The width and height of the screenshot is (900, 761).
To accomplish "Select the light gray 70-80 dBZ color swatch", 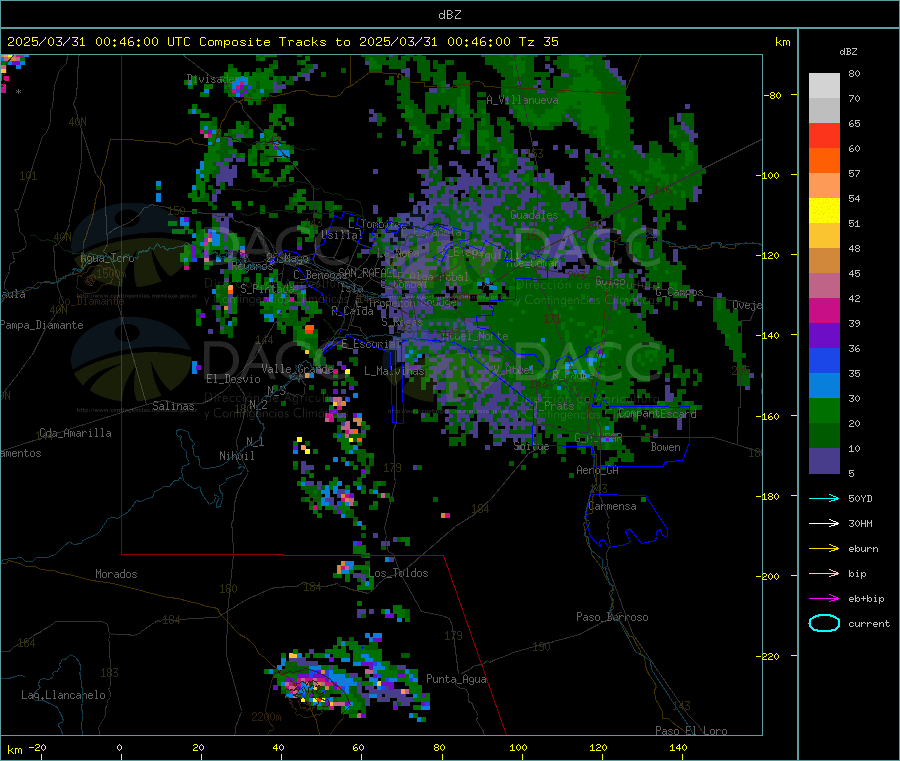I will click(824, 86).
